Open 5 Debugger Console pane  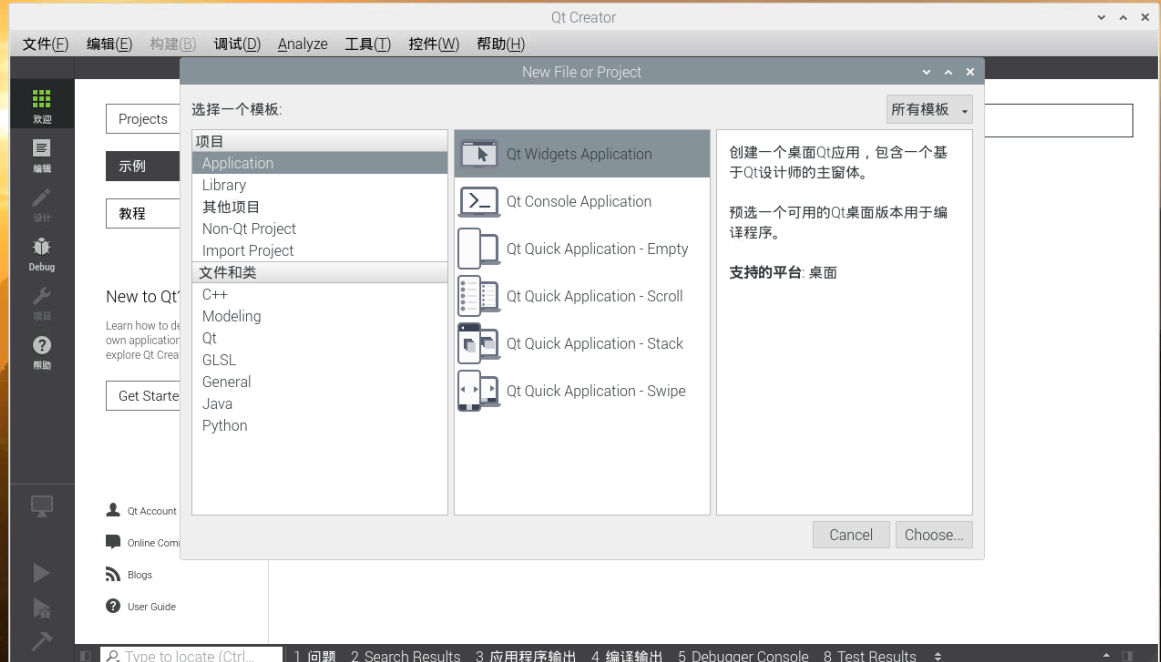743,655
